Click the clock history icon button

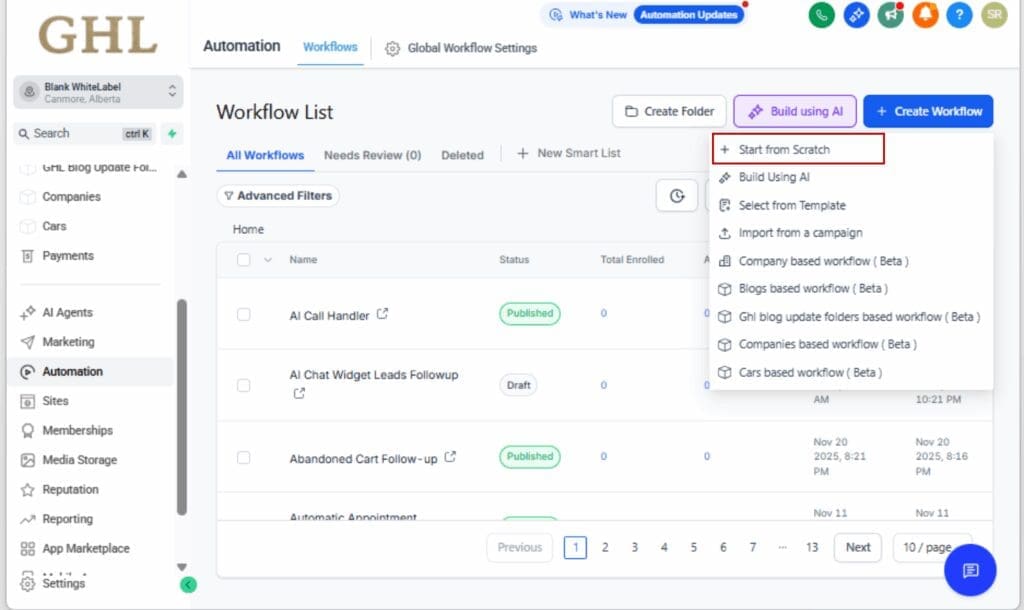coord(677,195)
